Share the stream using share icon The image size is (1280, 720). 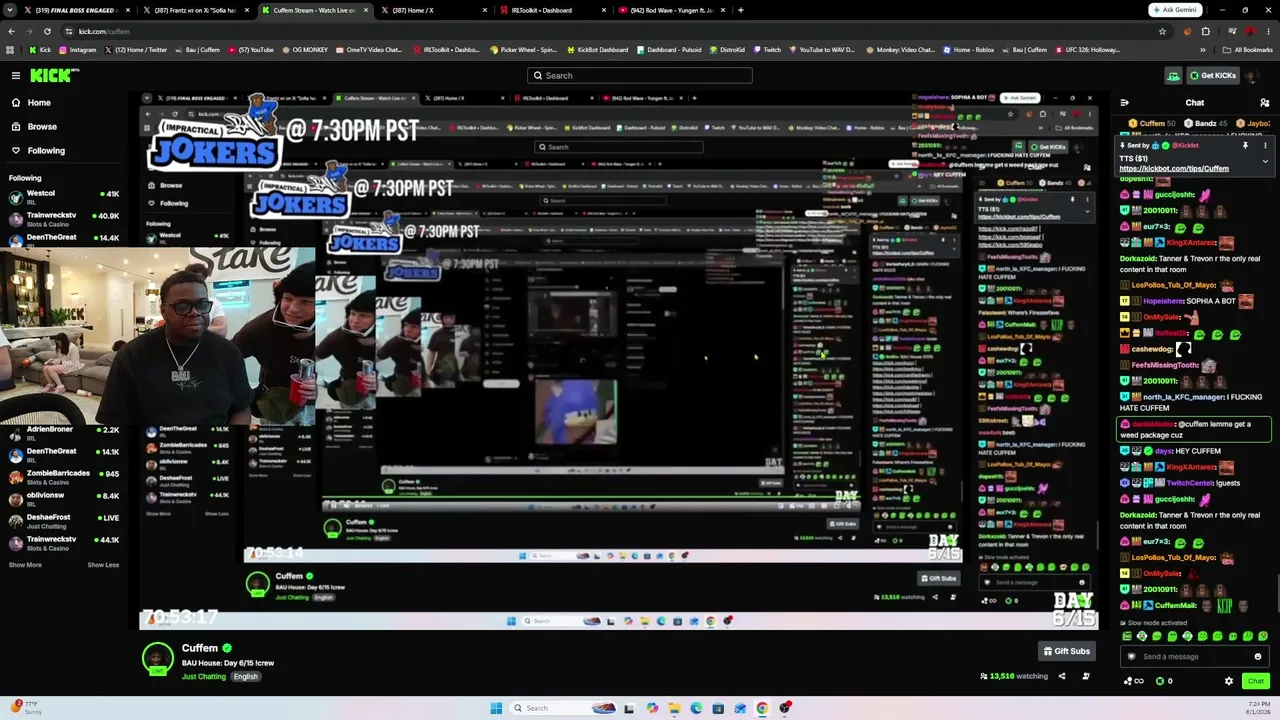point(1062,676)
